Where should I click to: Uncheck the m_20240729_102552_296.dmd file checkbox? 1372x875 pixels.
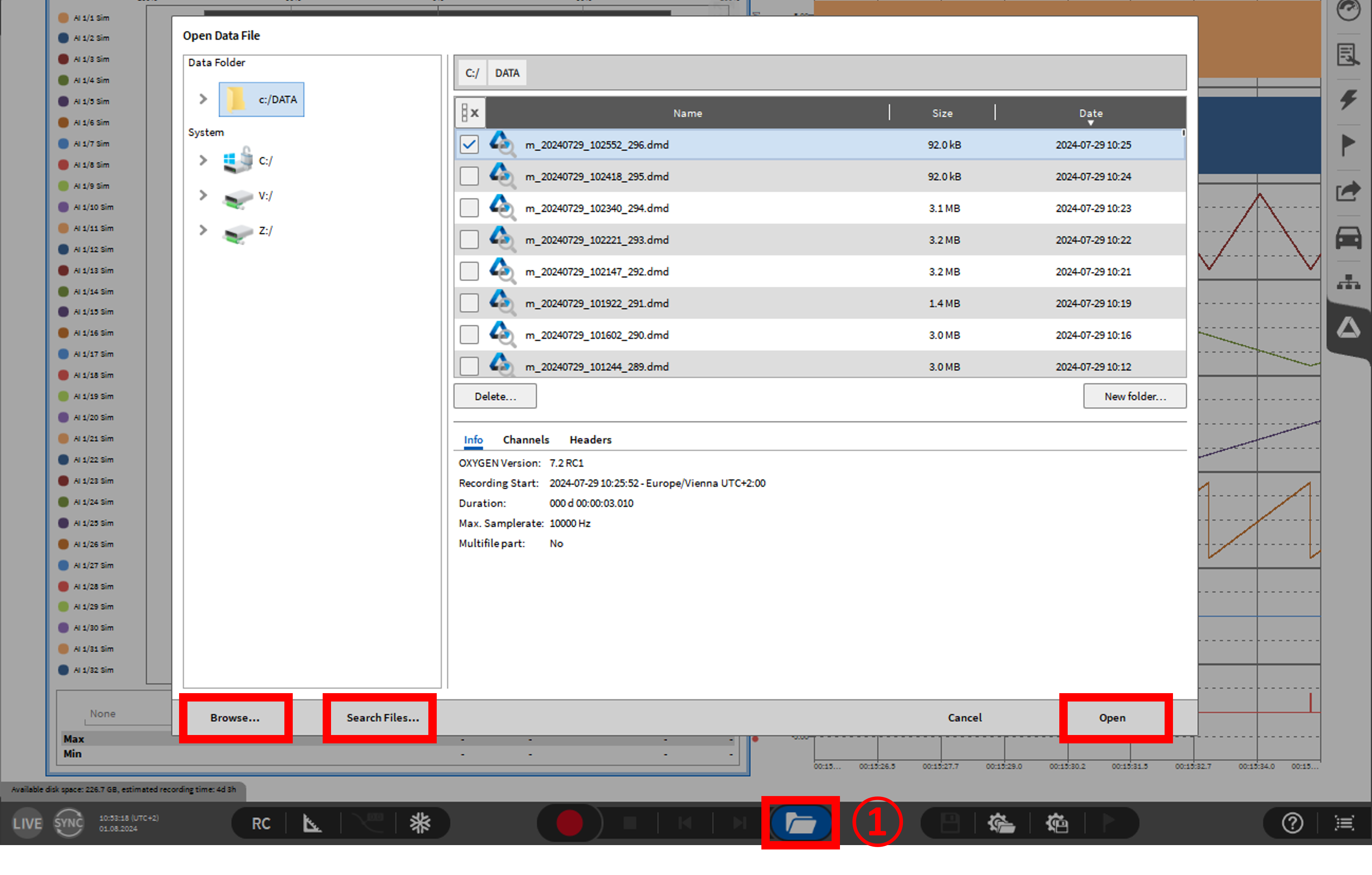click(x=469, y=145)
